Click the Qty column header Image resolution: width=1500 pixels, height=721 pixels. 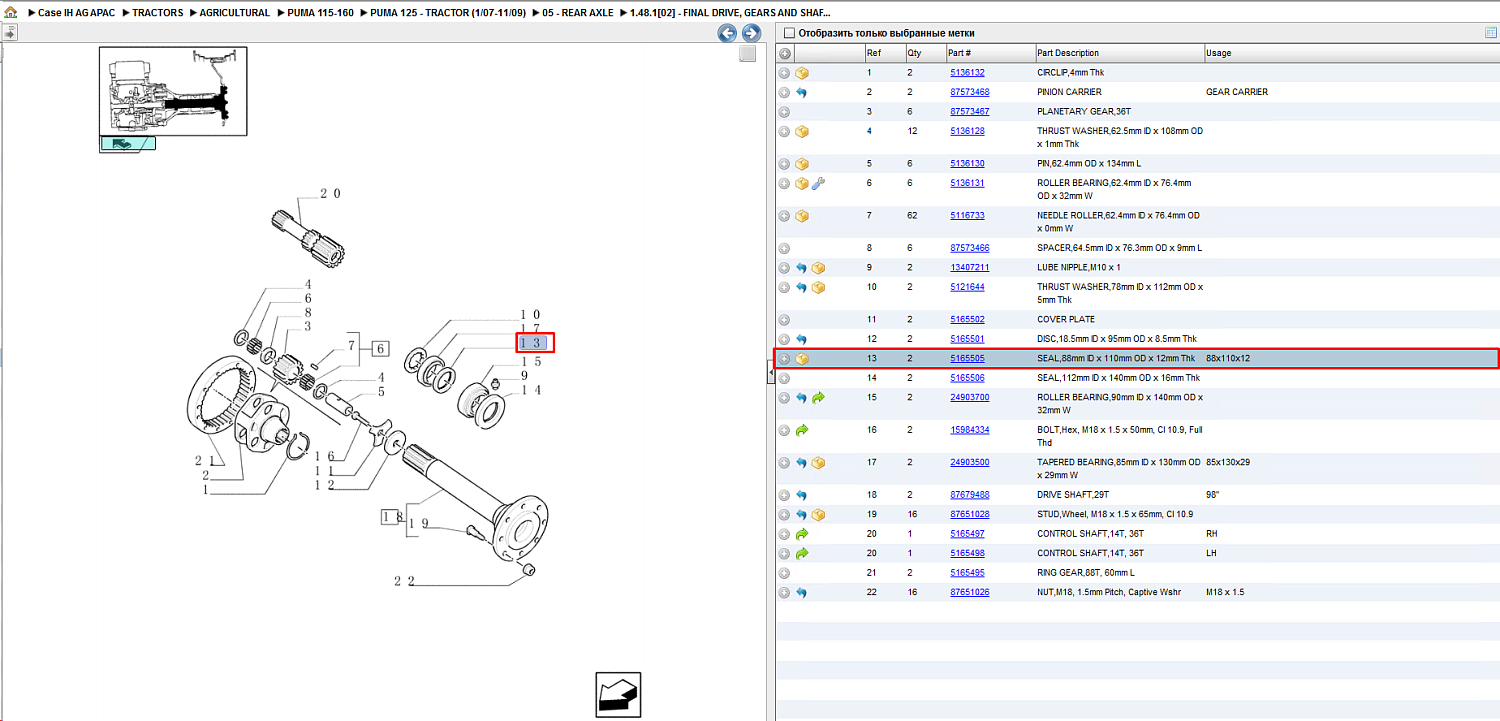[925, 53]
